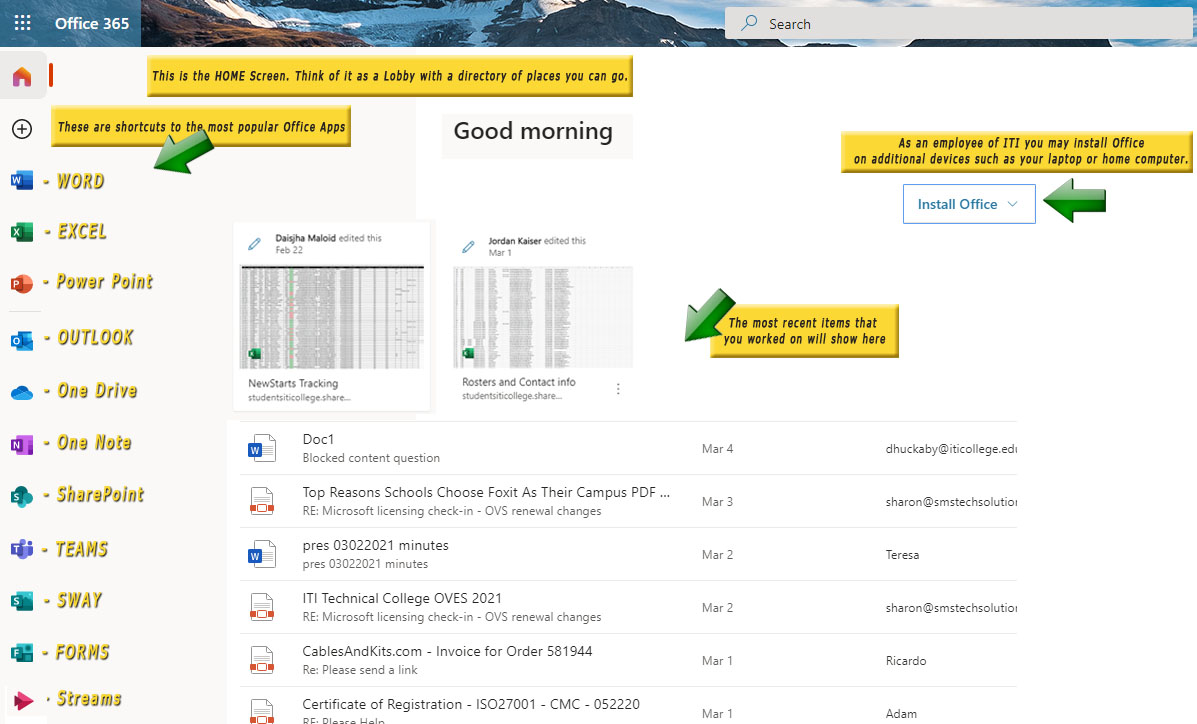Viewport: 1197px width, 724px height.
Task: Click the Create new plus icon
Action: [x=22, y=129]
